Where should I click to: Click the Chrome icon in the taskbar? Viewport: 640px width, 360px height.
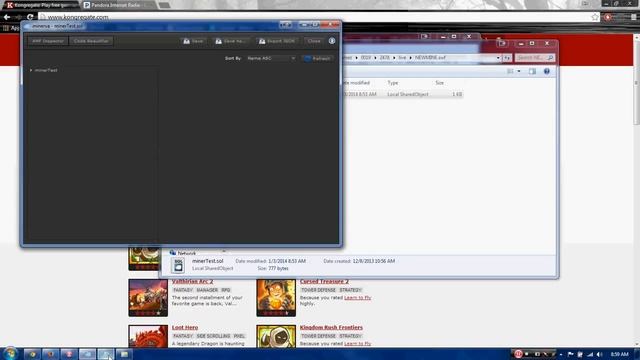(32, 354)
